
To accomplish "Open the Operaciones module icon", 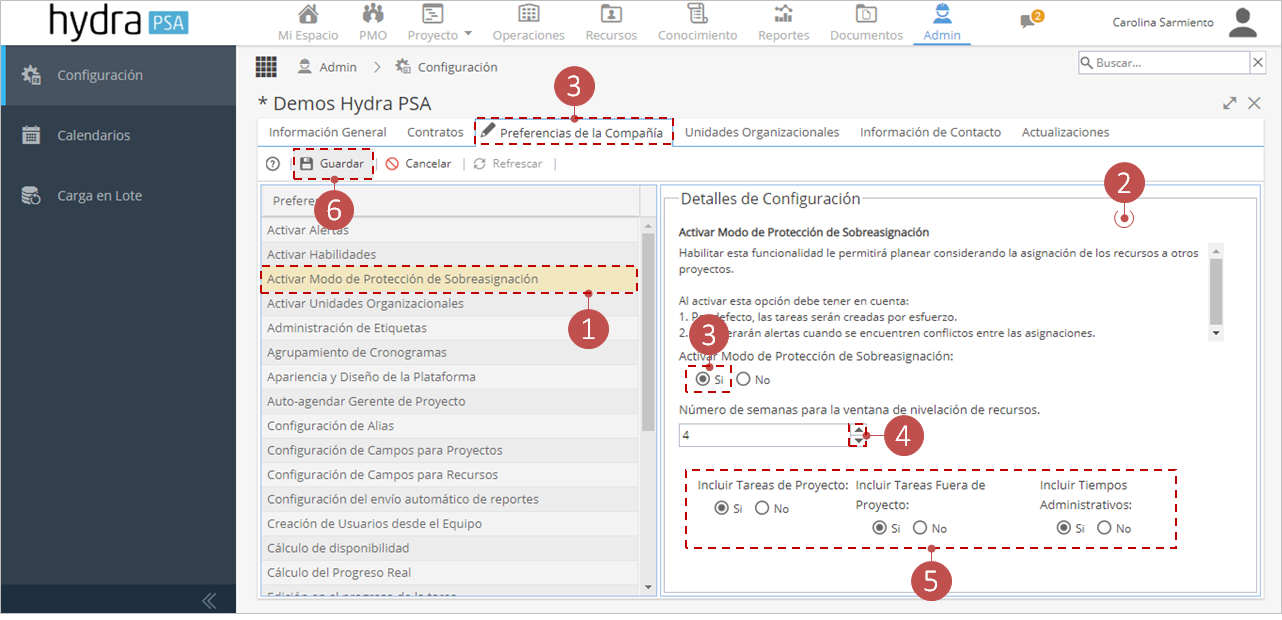I will (528, 14).
